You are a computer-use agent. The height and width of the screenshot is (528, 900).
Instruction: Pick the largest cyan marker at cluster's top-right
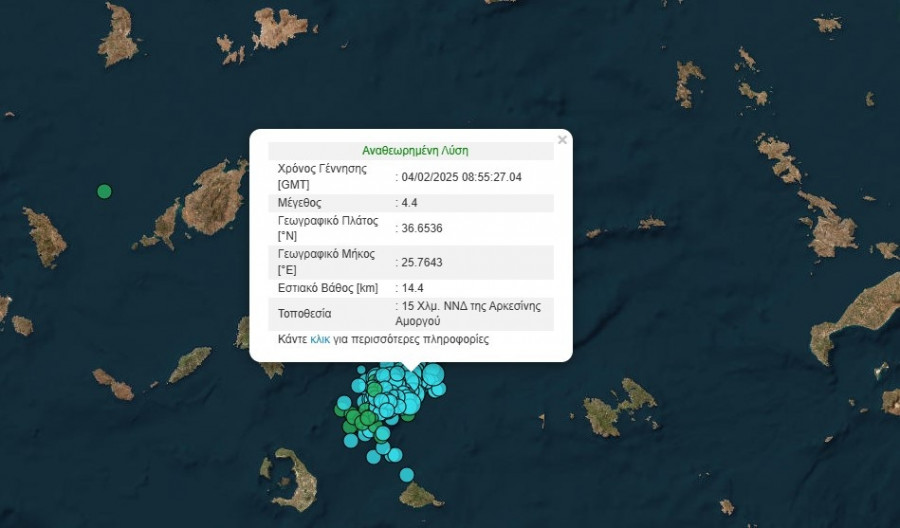click(432, 375)
